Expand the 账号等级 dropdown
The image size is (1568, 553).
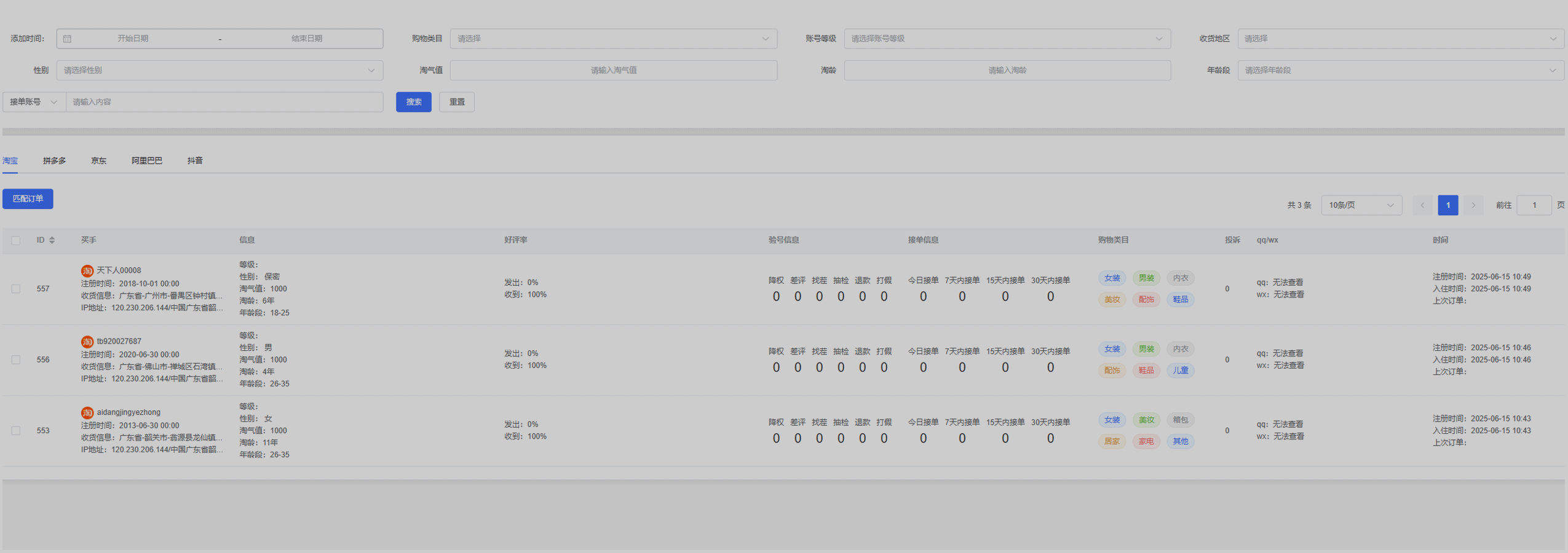pyautogui.click(x=1007, y=39)
